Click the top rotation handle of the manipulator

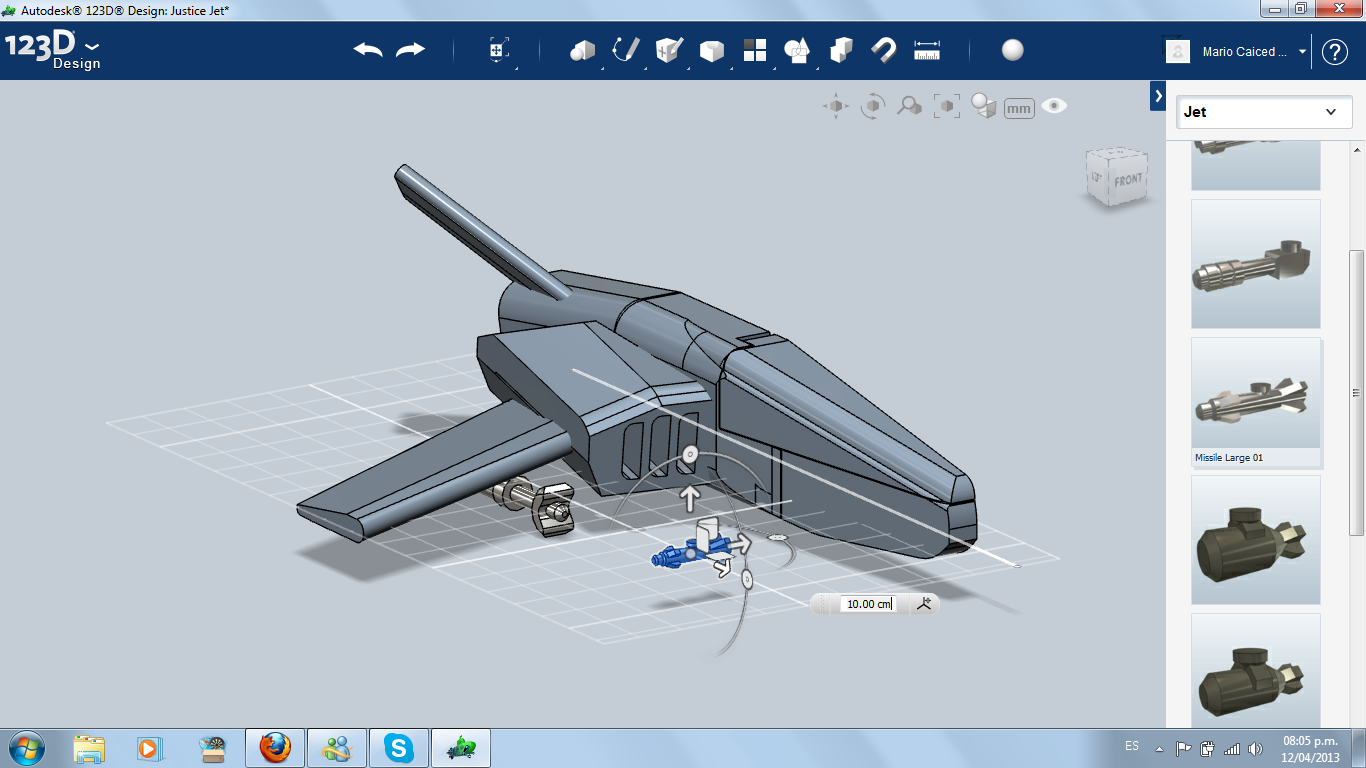tap(689, 455)
